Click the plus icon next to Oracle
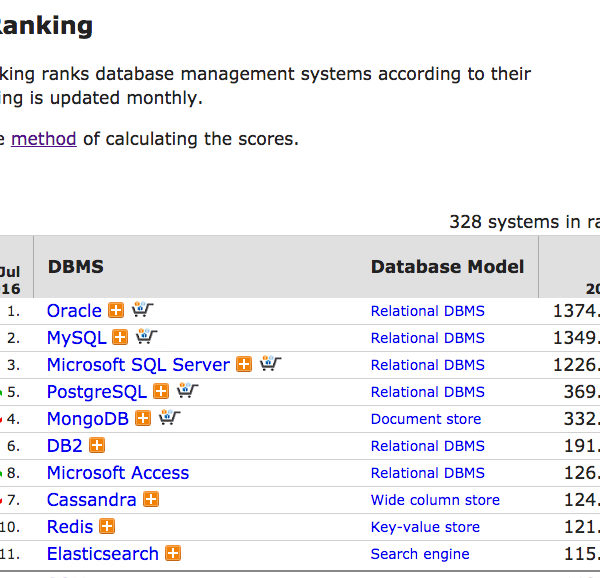 pos(116,311)
